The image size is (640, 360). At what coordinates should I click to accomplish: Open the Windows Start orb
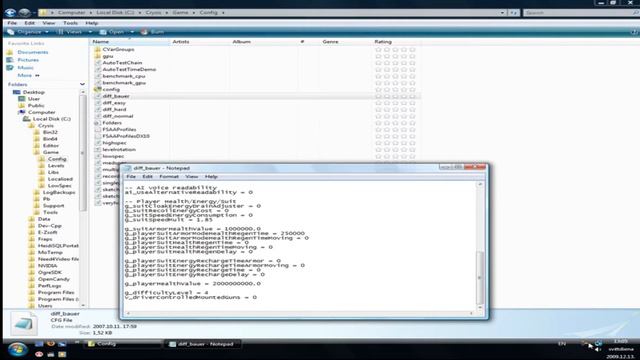point(18,350)
